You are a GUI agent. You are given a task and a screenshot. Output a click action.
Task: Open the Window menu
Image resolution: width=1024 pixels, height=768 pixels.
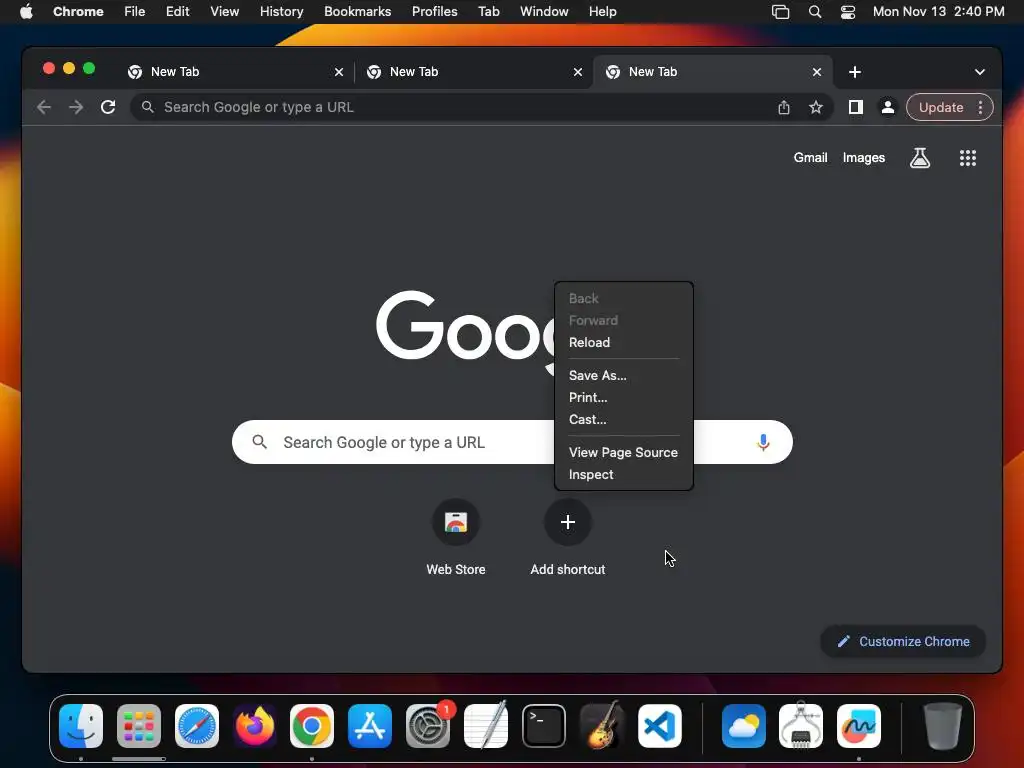[x=544, y=12]
